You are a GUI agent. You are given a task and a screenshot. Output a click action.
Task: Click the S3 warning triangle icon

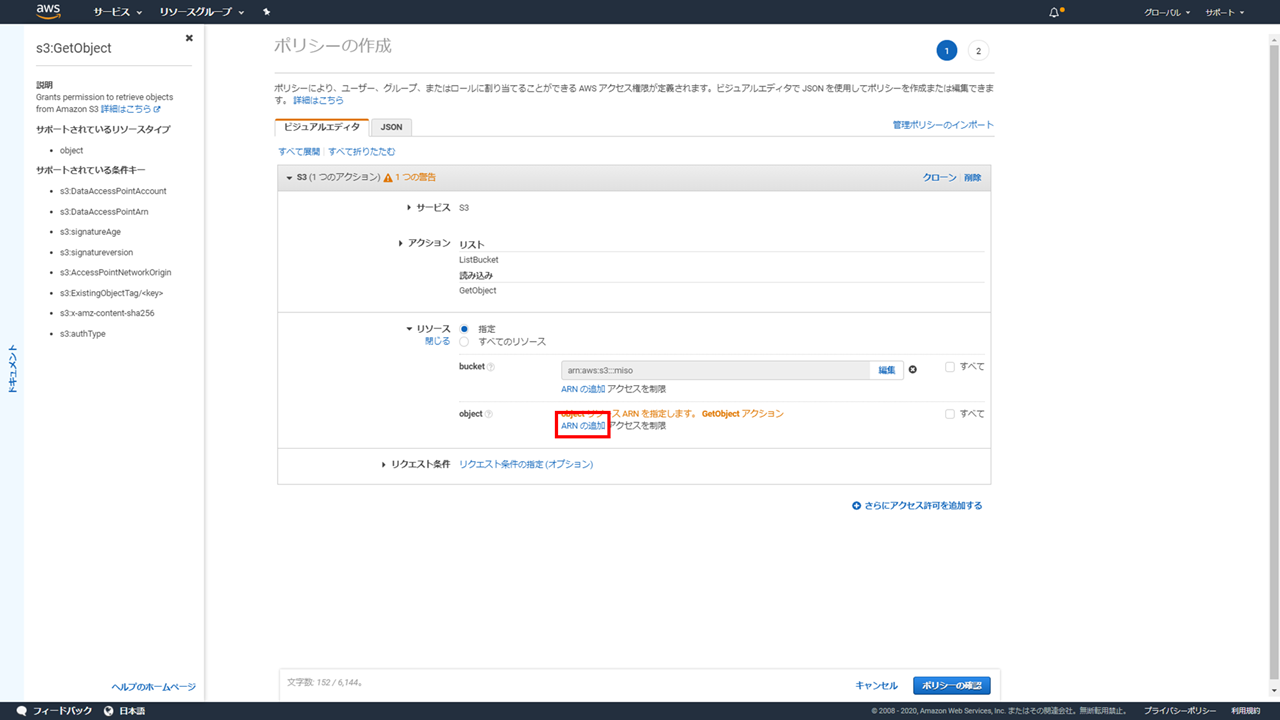coord(388,177)
